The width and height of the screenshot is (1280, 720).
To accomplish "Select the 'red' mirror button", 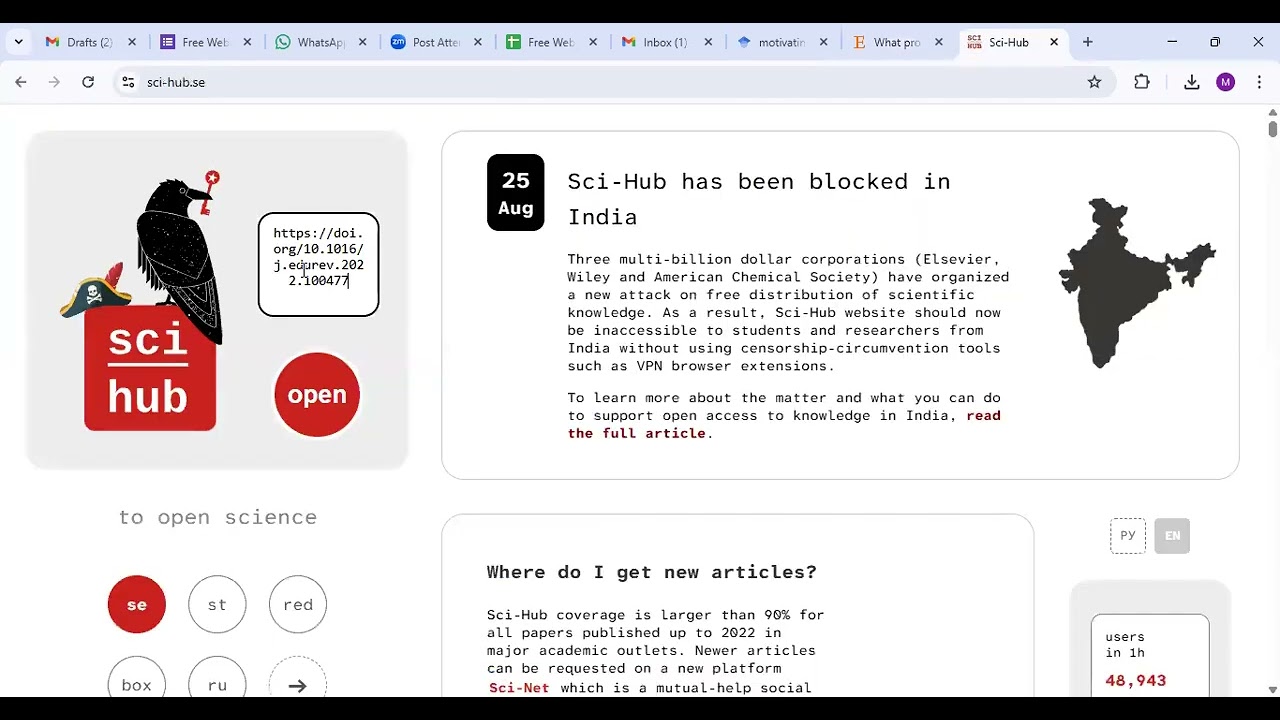I will click(x=298, y=604).
